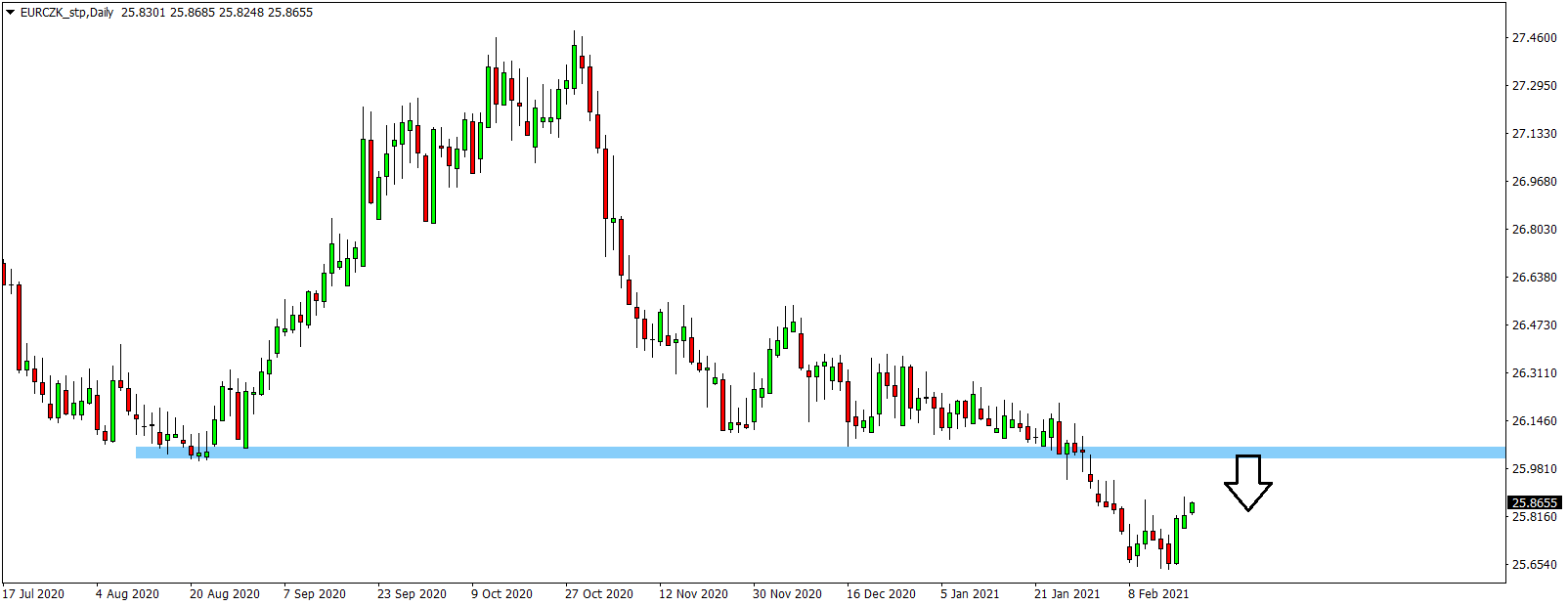Viewport: 1568px width, 606px height.
Task: Click the 8 Feb 2021 date label
Action: pyautogui.click(x=1158, y=594)
